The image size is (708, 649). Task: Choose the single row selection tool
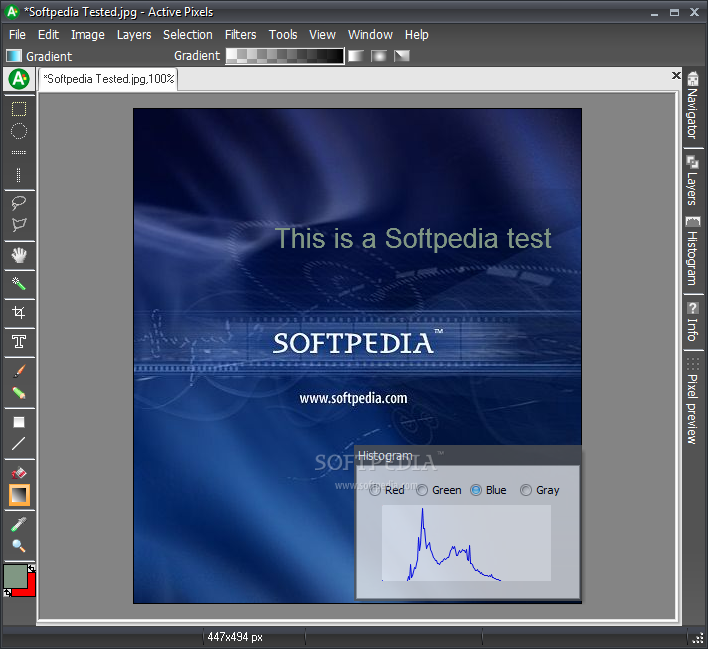click(19, 153)
